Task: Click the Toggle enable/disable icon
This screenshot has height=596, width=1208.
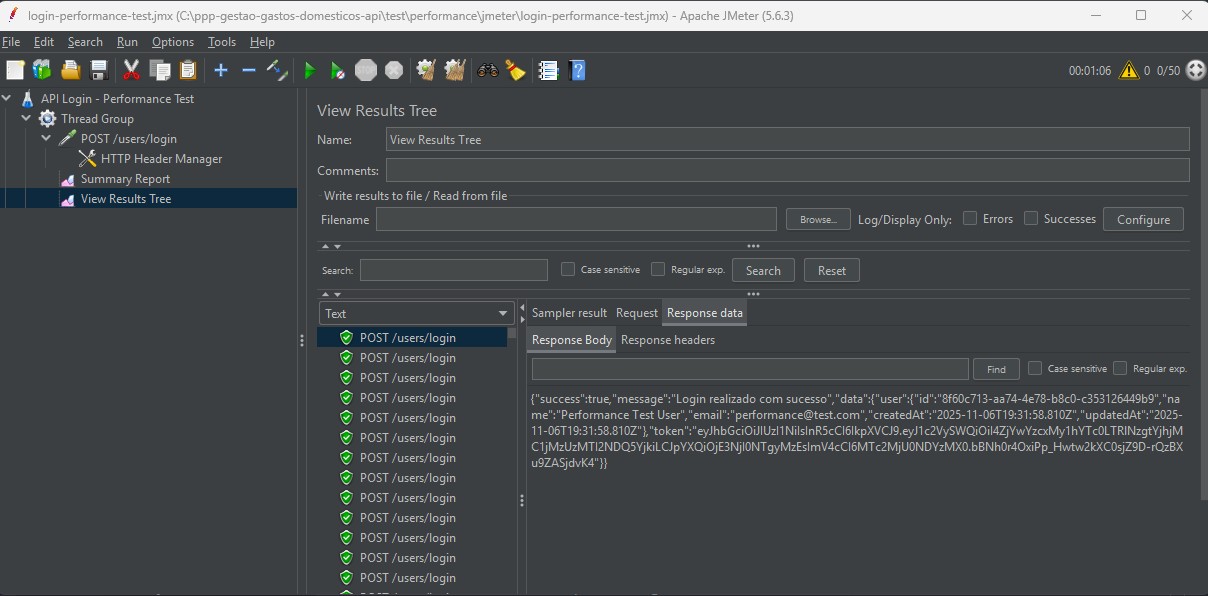Action: tap(277, 70)
